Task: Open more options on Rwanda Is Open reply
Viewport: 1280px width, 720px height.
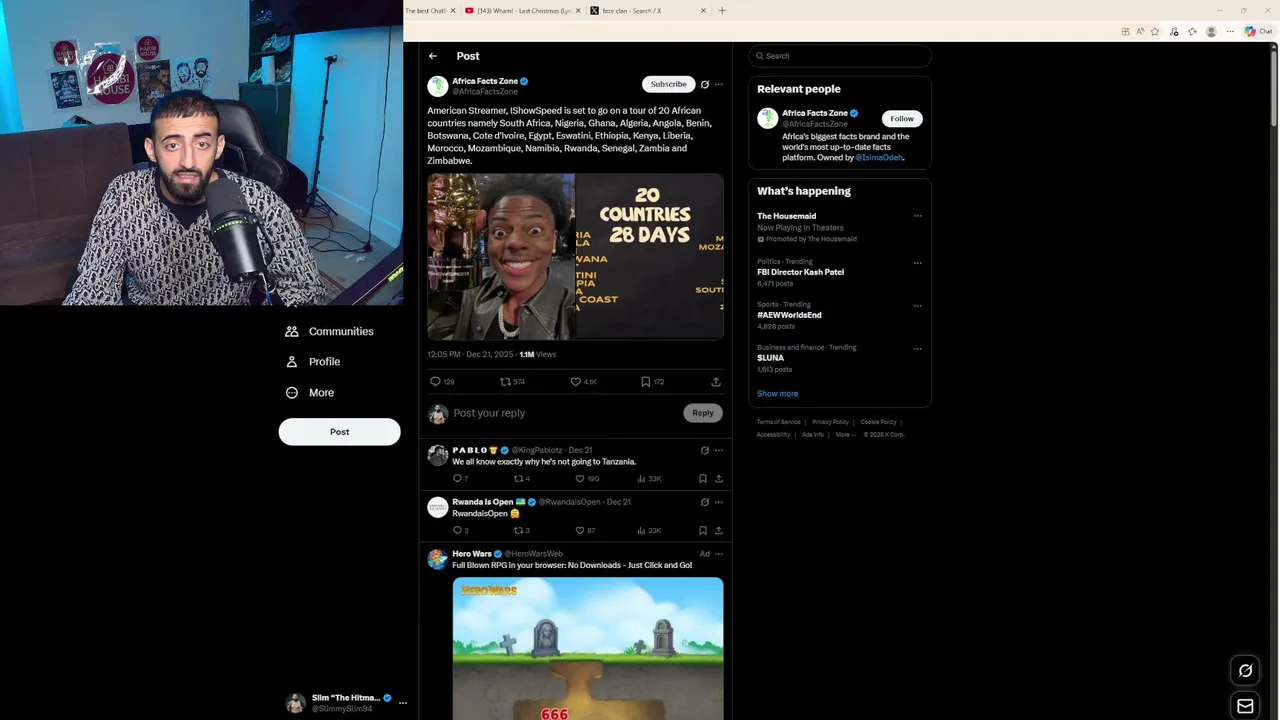Action: 718,502
